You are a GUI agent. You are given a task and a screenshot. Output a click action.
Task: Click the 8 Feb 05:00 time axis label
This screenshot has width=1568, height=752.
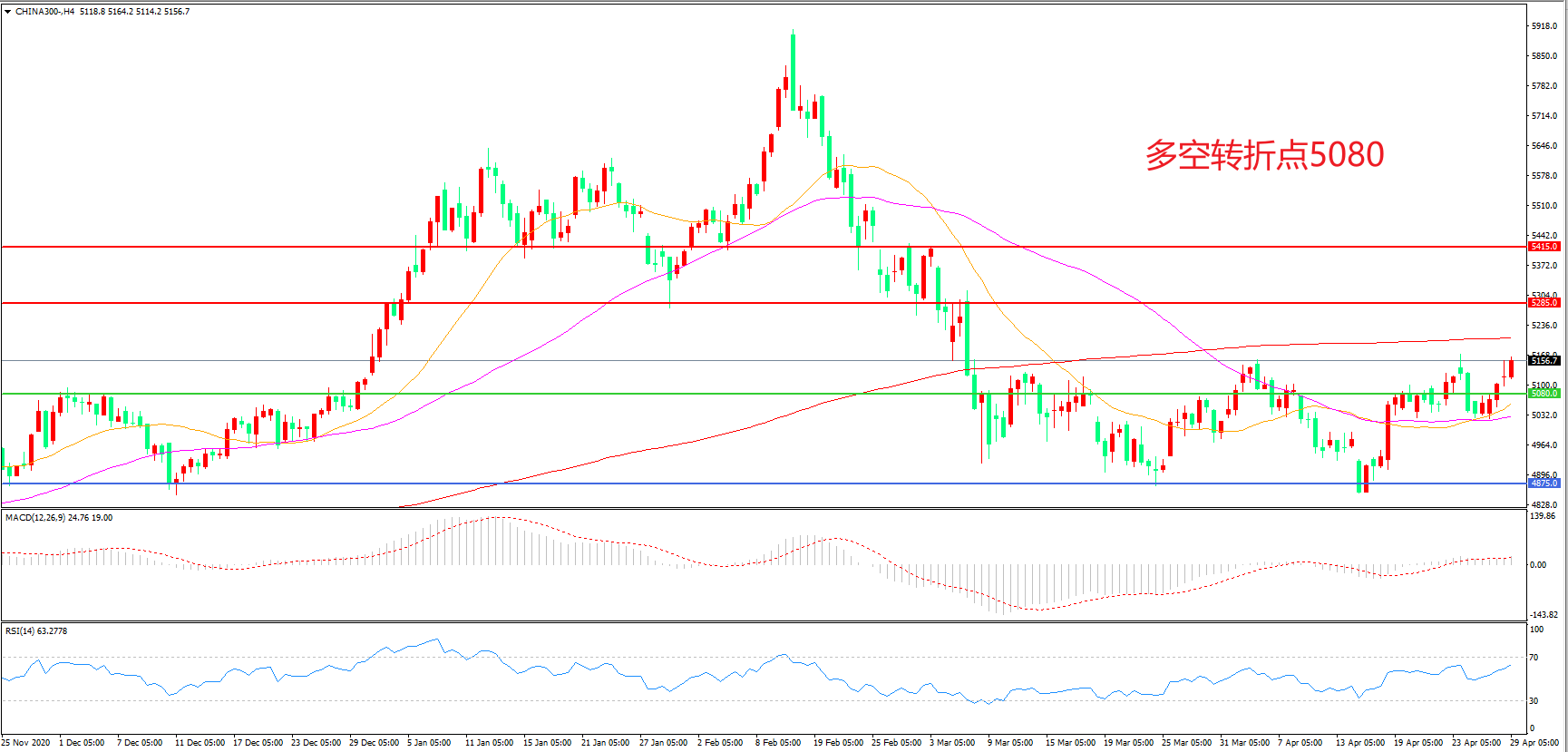point(778,743)
